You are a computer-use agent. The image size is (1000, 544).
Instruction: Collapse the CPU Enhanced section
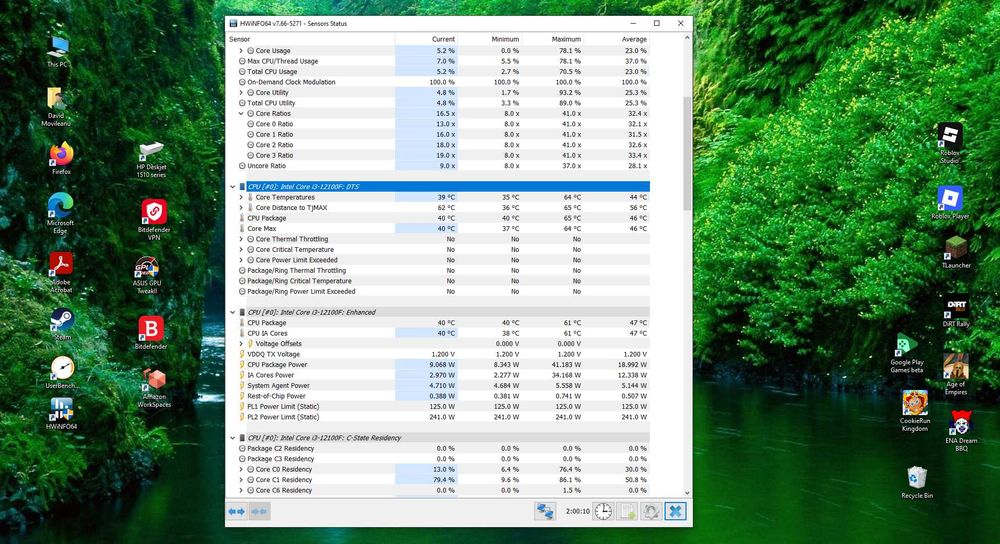pyautogui.click(x=232, y=312)
